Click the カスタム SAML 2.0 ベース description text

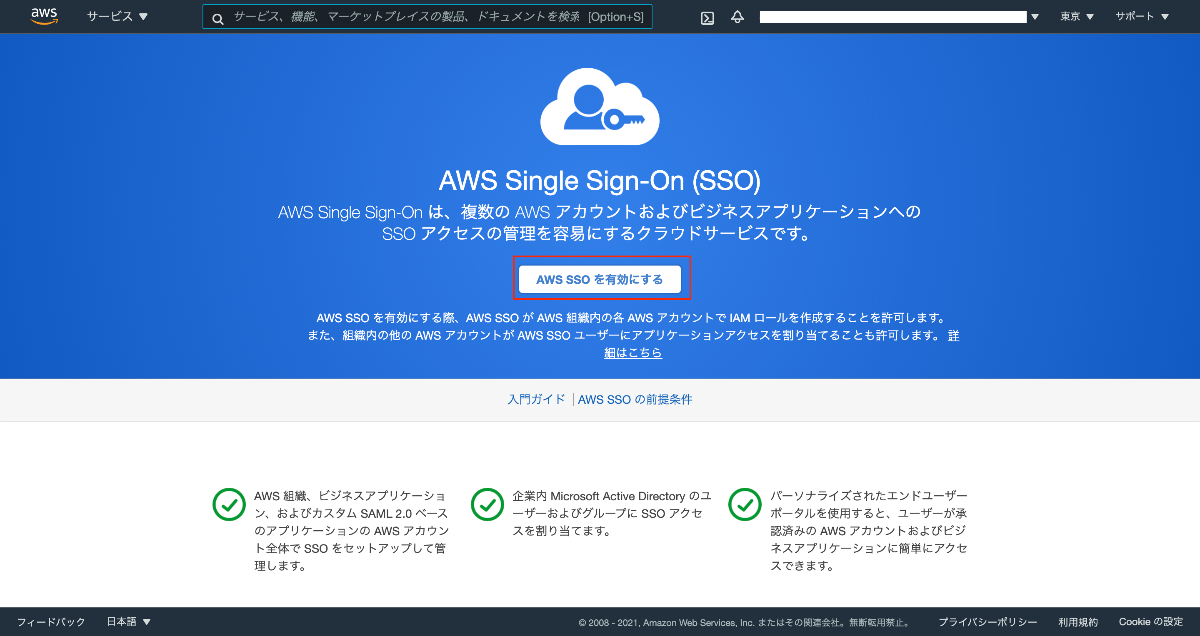pyautogui.click(x=352, y=530)
